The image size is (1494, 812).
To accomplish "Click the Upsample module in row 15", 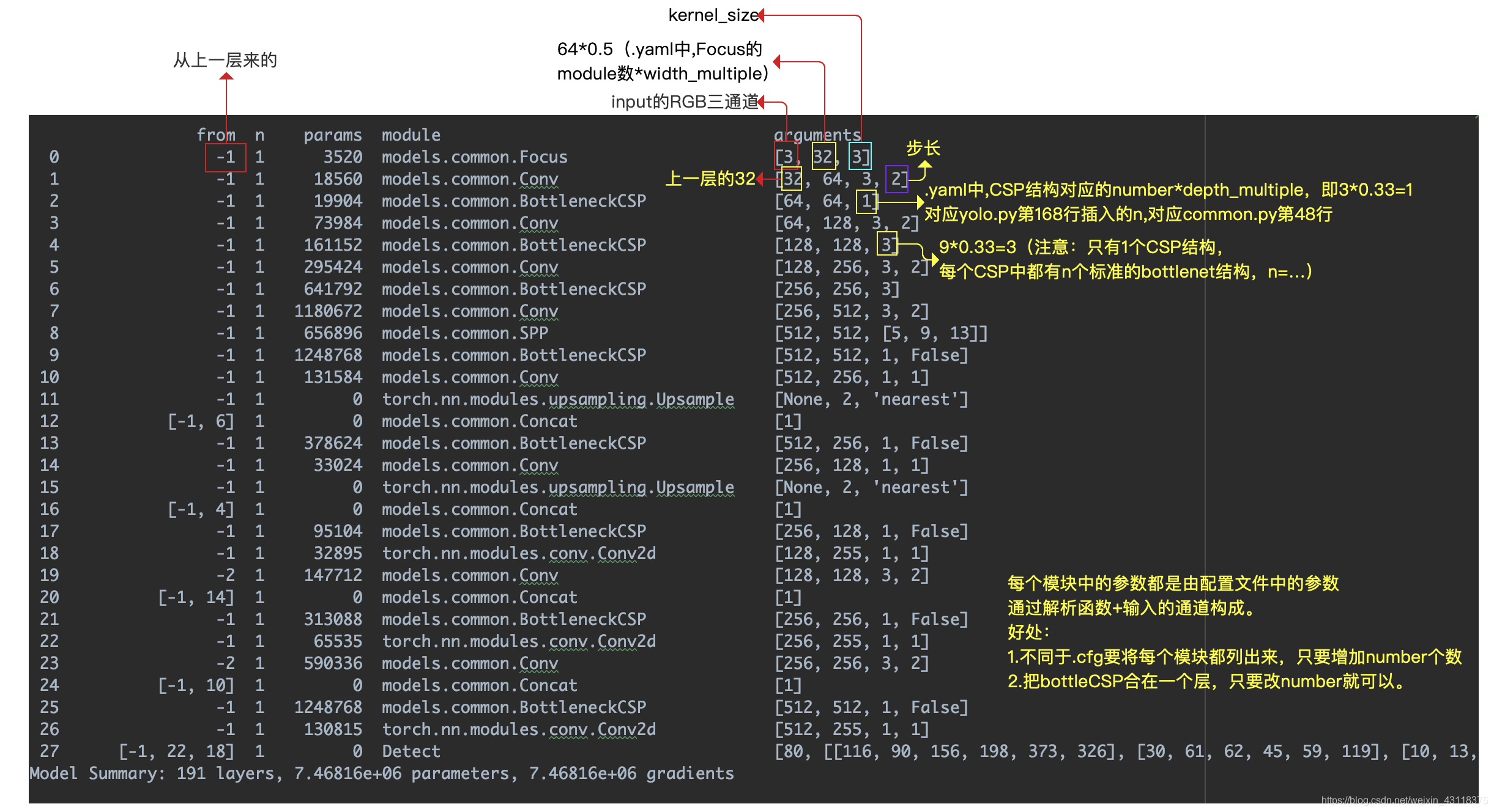I will pyautogui.click(x=558, y=487).
